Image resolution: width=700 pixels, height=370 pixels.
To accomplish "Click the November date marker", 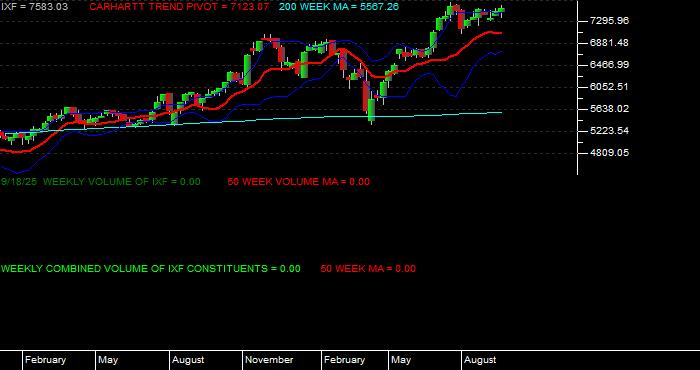I will pyautogui.click(x=269, y=360).
